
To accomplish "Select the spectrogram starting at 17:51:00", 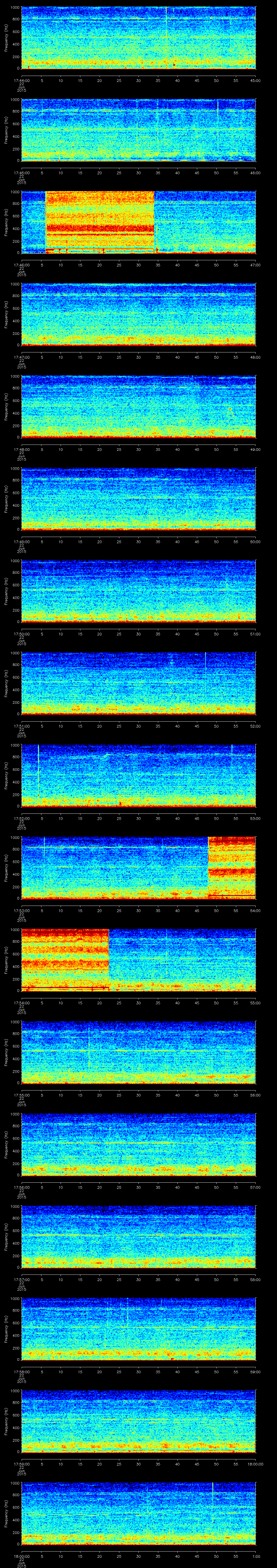I will coord(139,683).
